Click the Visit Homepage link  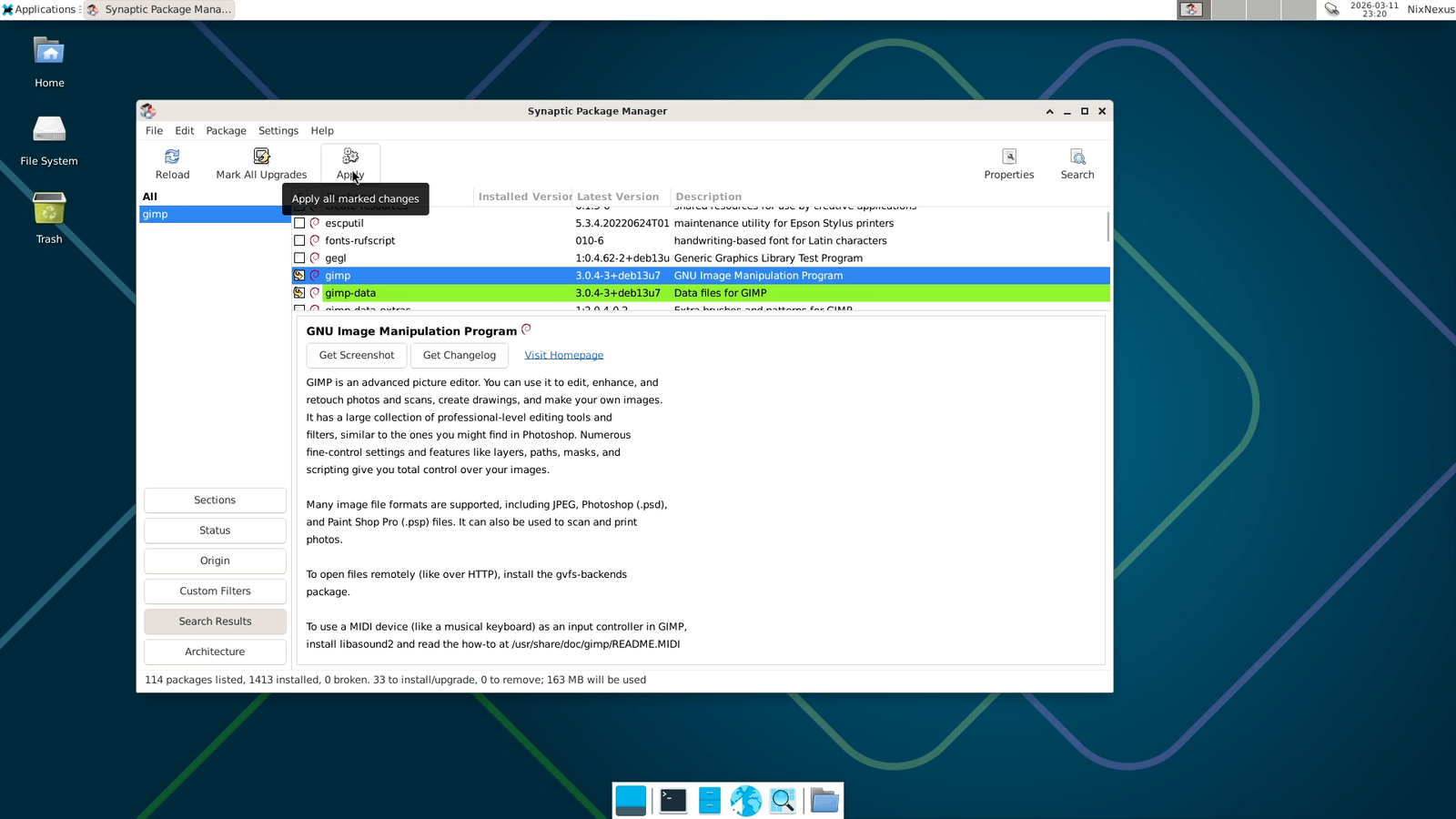tap(563, 355)
